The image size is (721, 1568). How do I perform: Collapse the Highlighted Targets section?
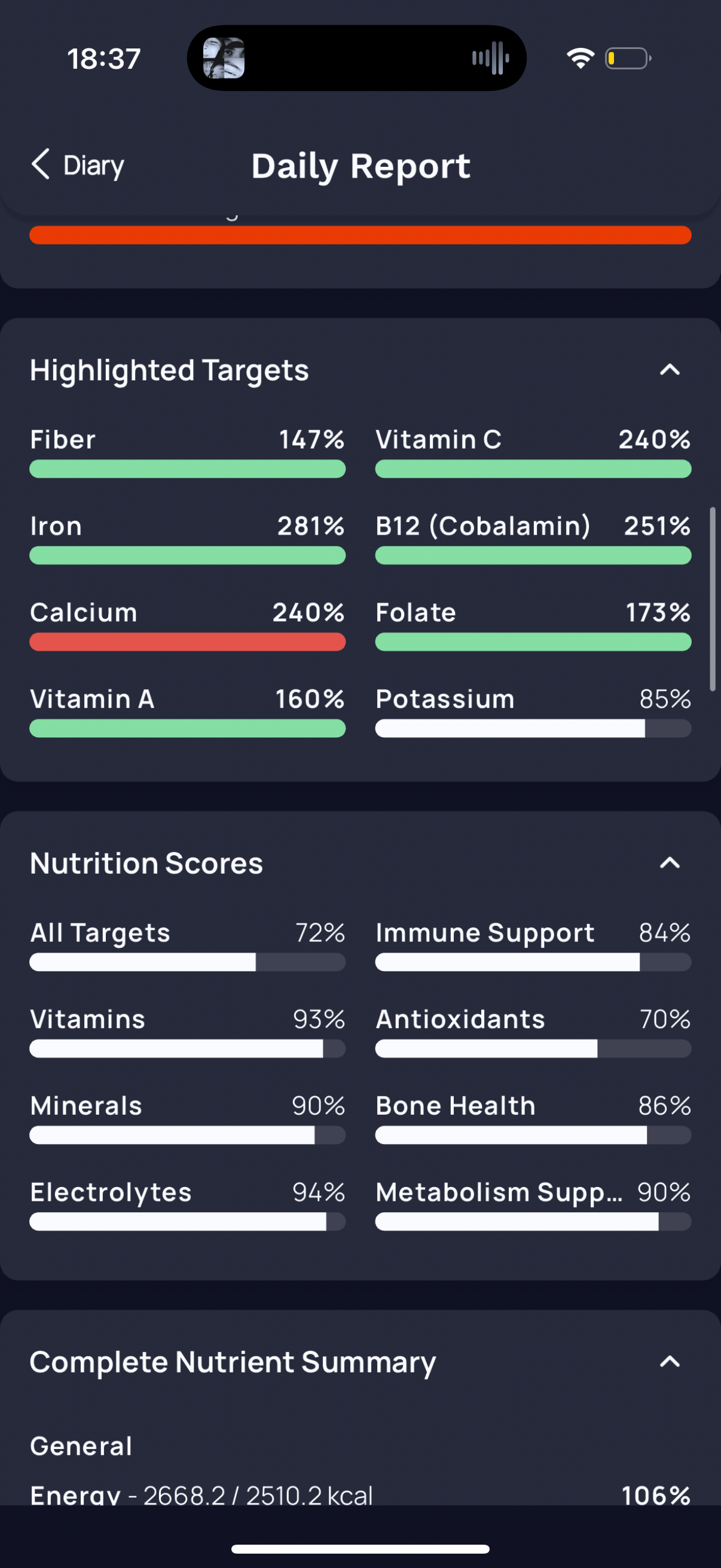pyautogui.click(x=669, y=370)
